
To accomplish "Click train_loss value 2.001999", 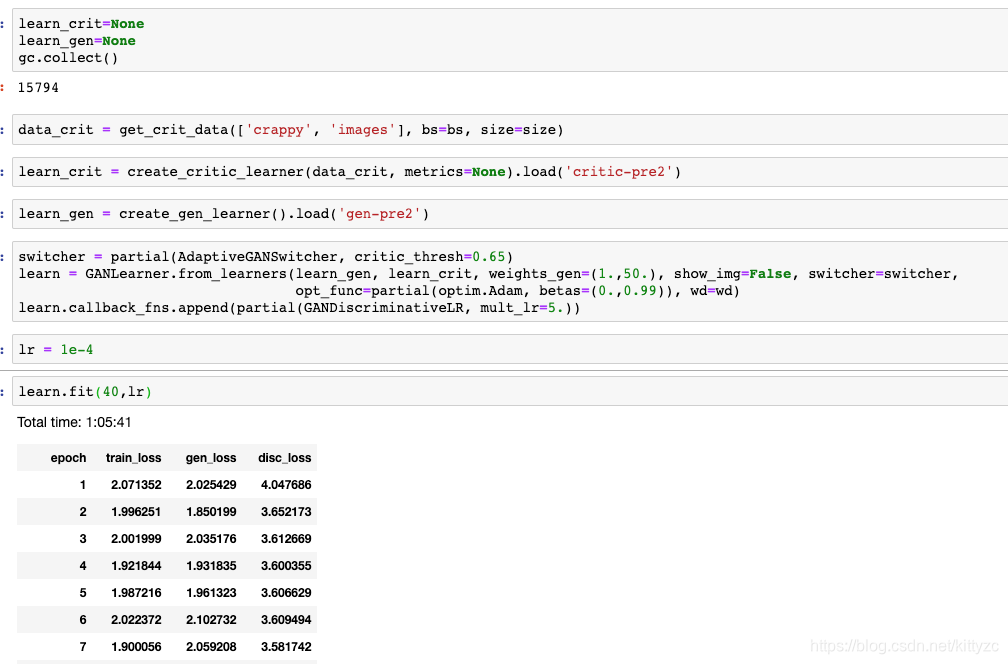I will pyautogui.click(x=136, y=539).
